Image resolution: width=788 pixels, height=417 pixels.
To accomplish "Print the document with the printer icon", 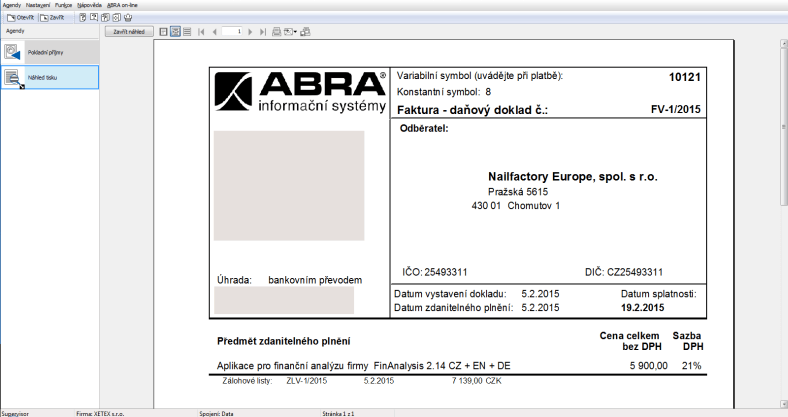I will 276,32.
